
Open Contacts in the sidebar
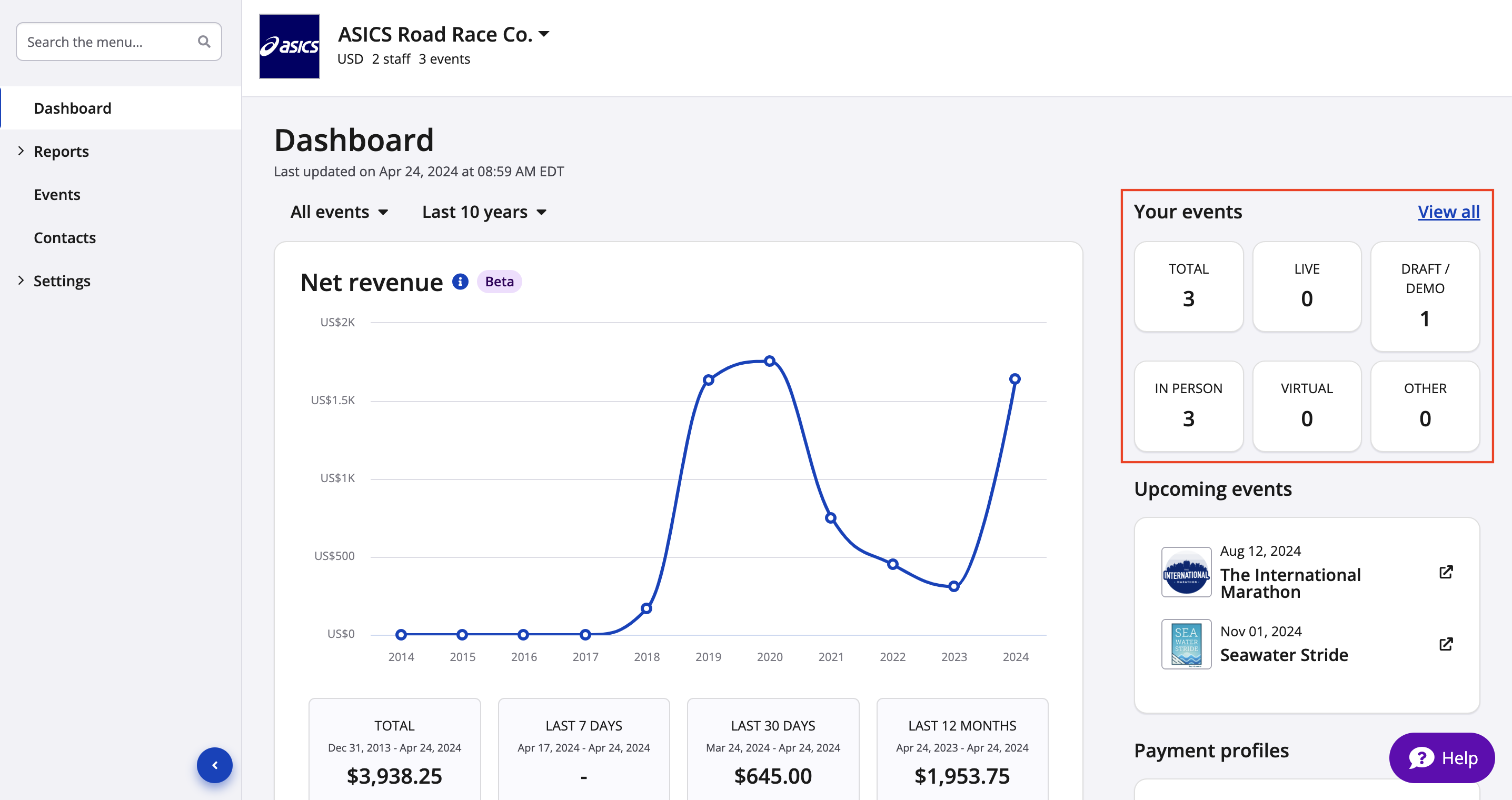(x=65, y=238)
